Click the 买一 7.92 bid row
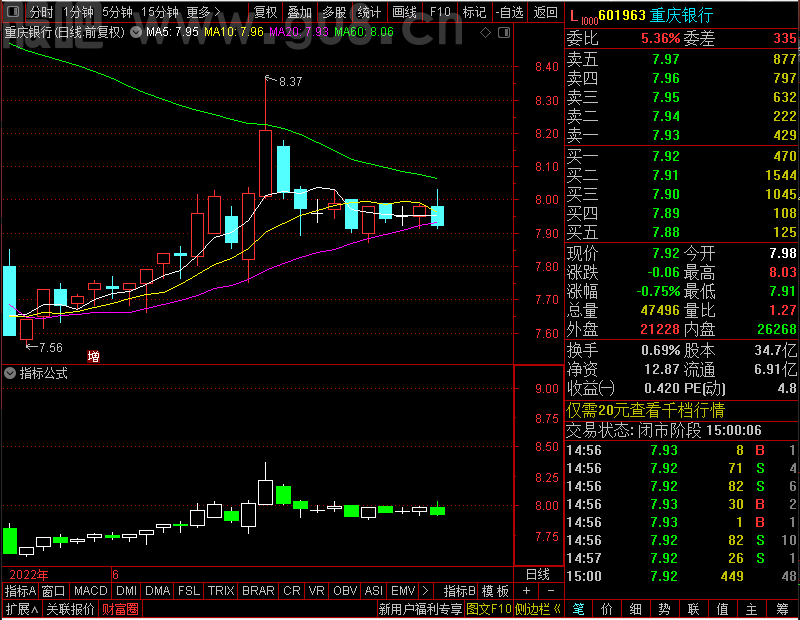Screen dimensions: 800x620 [682, 156]
